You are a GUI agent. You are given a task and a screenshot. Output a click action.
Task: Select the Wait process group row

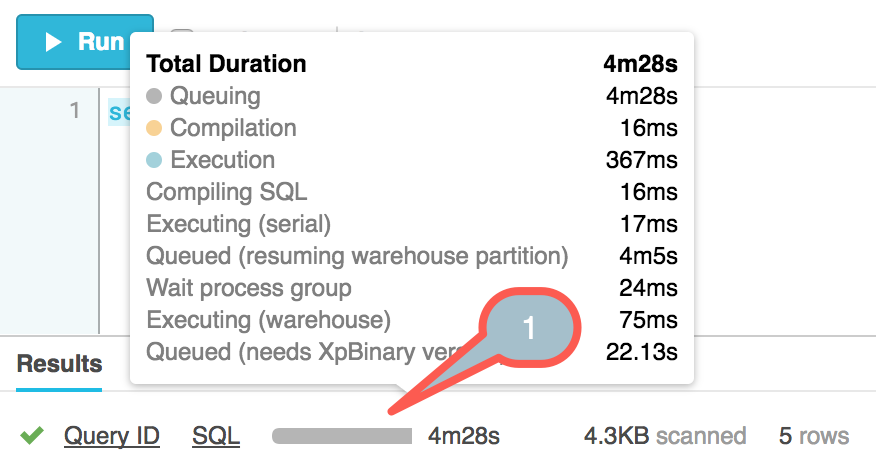[249, 288]
